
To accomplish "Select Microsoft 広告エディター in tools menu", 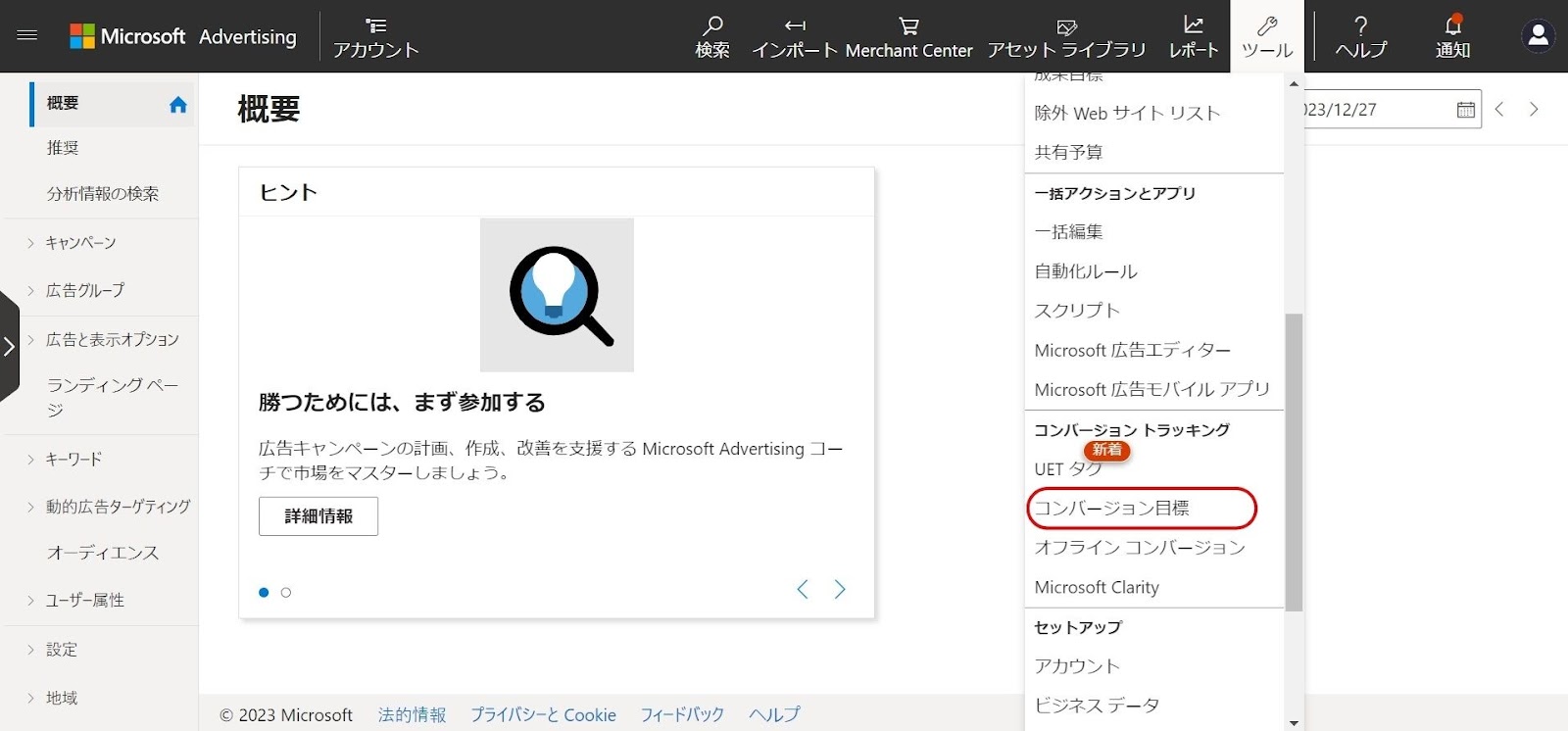I will coord(1132,351).
